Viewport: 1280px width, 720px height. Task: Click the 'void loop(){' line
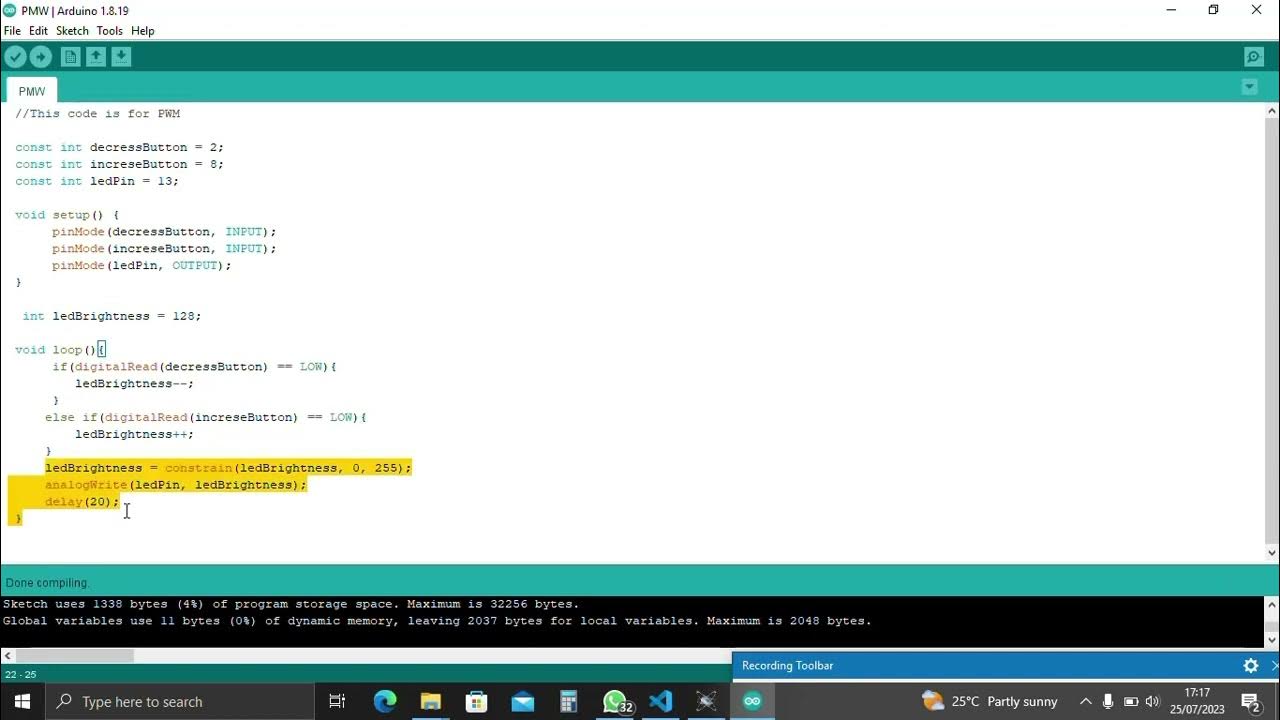(x=60, y=350)
